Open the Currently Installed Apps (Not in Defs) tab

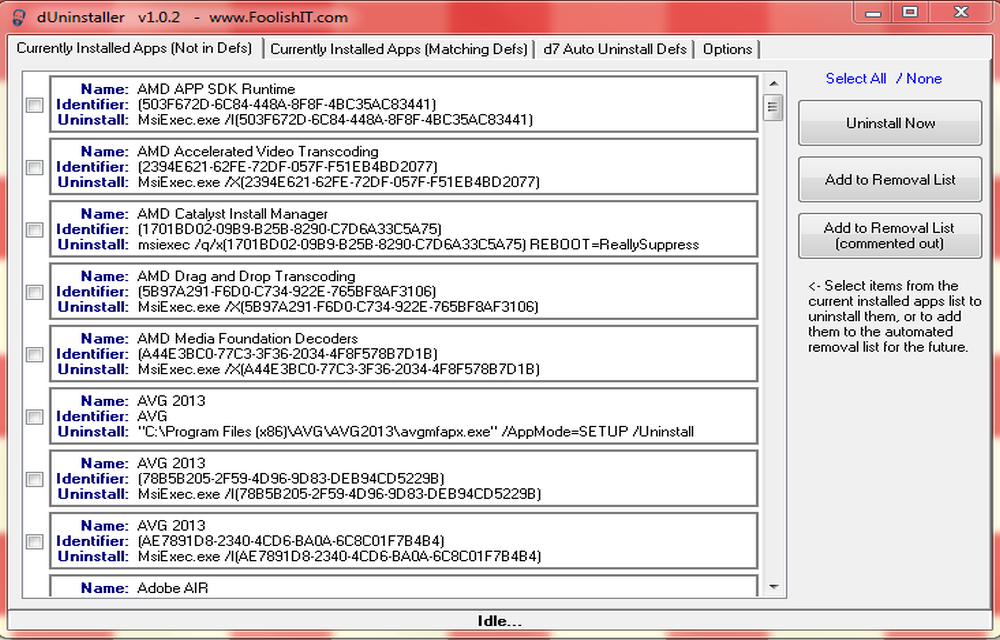click(135, 48)
